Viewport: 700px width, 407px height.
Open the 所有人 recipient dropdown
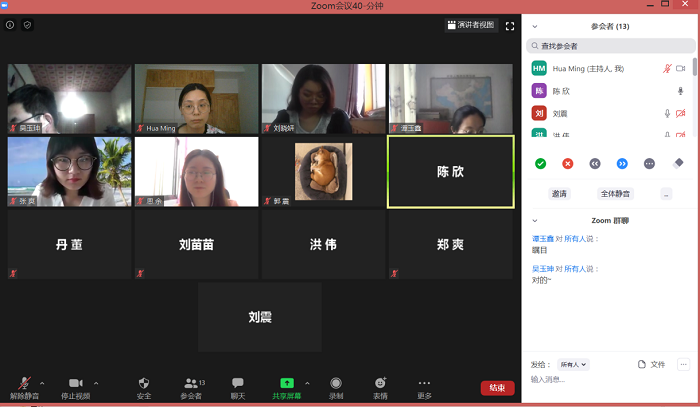573,365
